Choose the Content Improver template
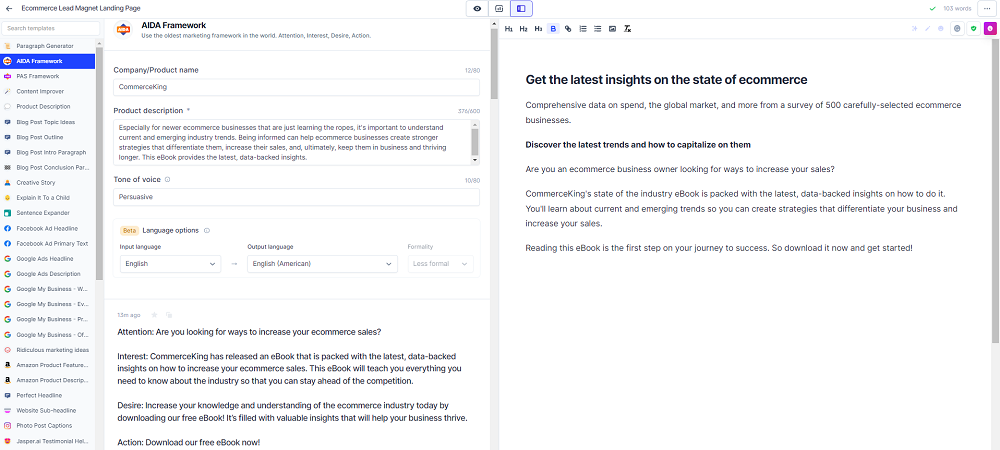1000x450 pixels. pyautogui.click(x=48, y=91)
